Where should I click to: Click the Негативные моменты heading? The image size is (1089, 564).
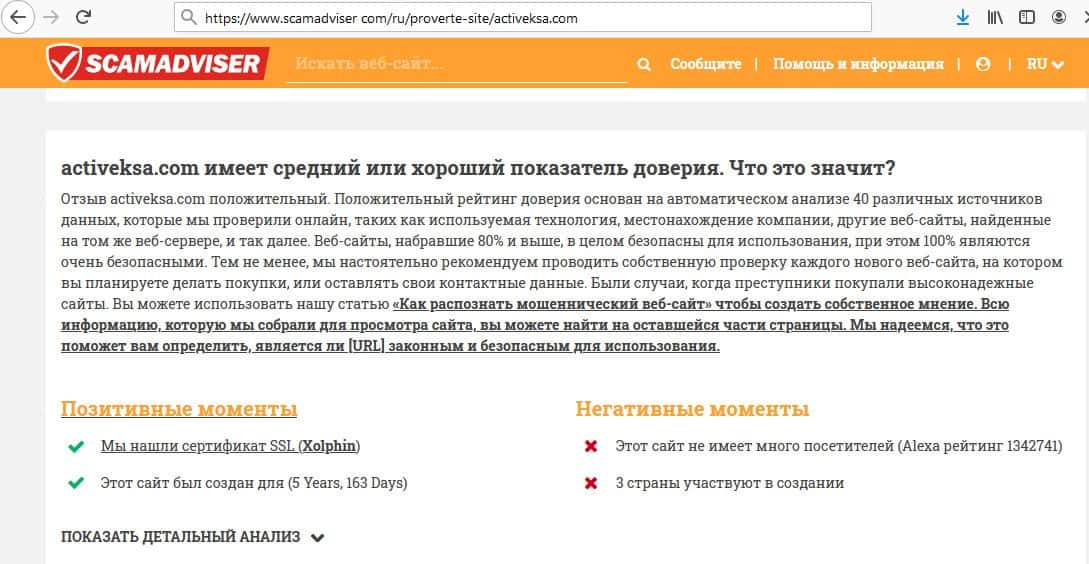[x=692, y=409]
